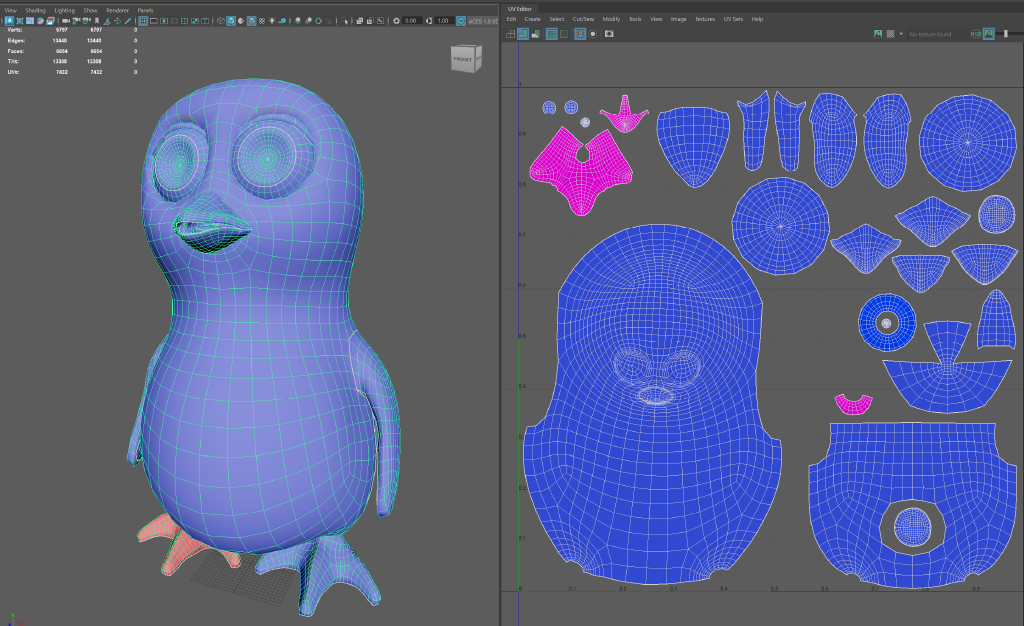Open the viewport Renderer menu
1024x626 pixels.
[x=118, y=10]
